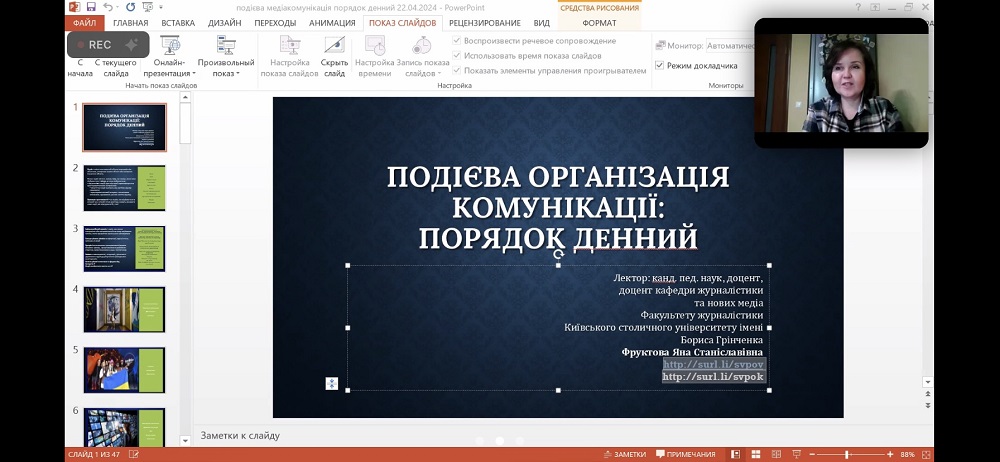The width and height of the screenshot is (1000, 462).
Task: Click the Save icon in quick access toolbar
Action: click(x=91, y=7)
